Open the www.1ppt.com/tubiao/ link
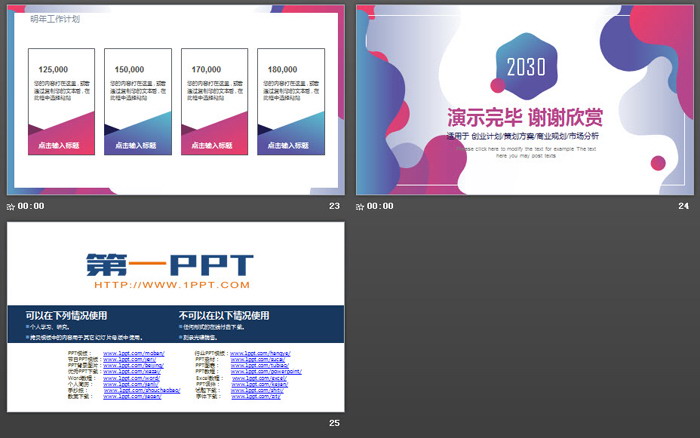The height and width of the screenshot is (438, 700). 260,365
